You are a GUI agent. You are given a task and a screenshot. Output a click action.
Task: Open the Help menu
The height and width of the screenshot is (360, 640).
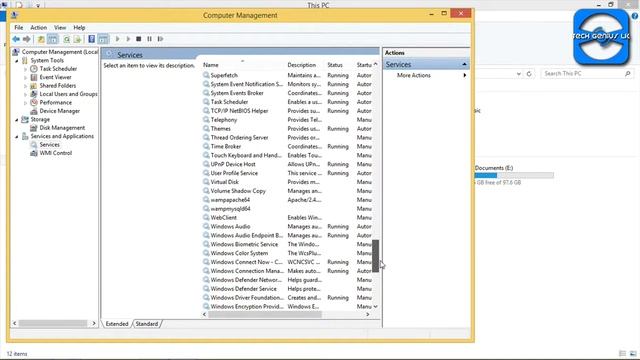click(79, 27)
